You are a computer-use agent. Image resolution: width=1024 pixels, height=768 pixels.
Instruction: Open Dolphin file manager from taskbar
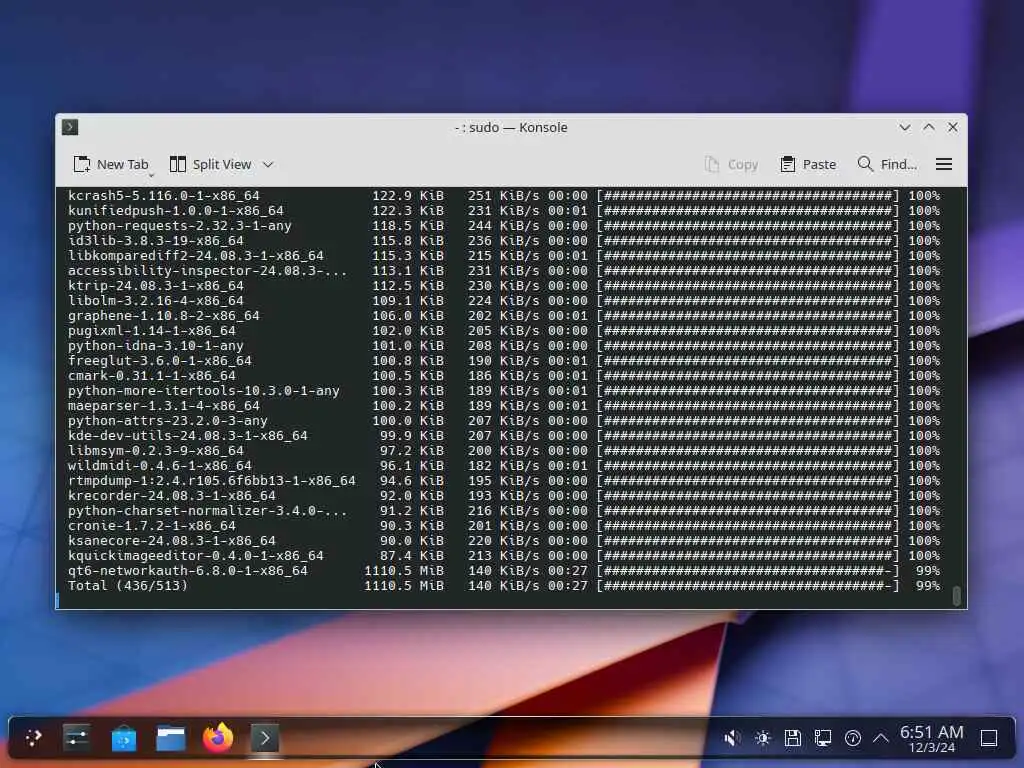point(170,739)
